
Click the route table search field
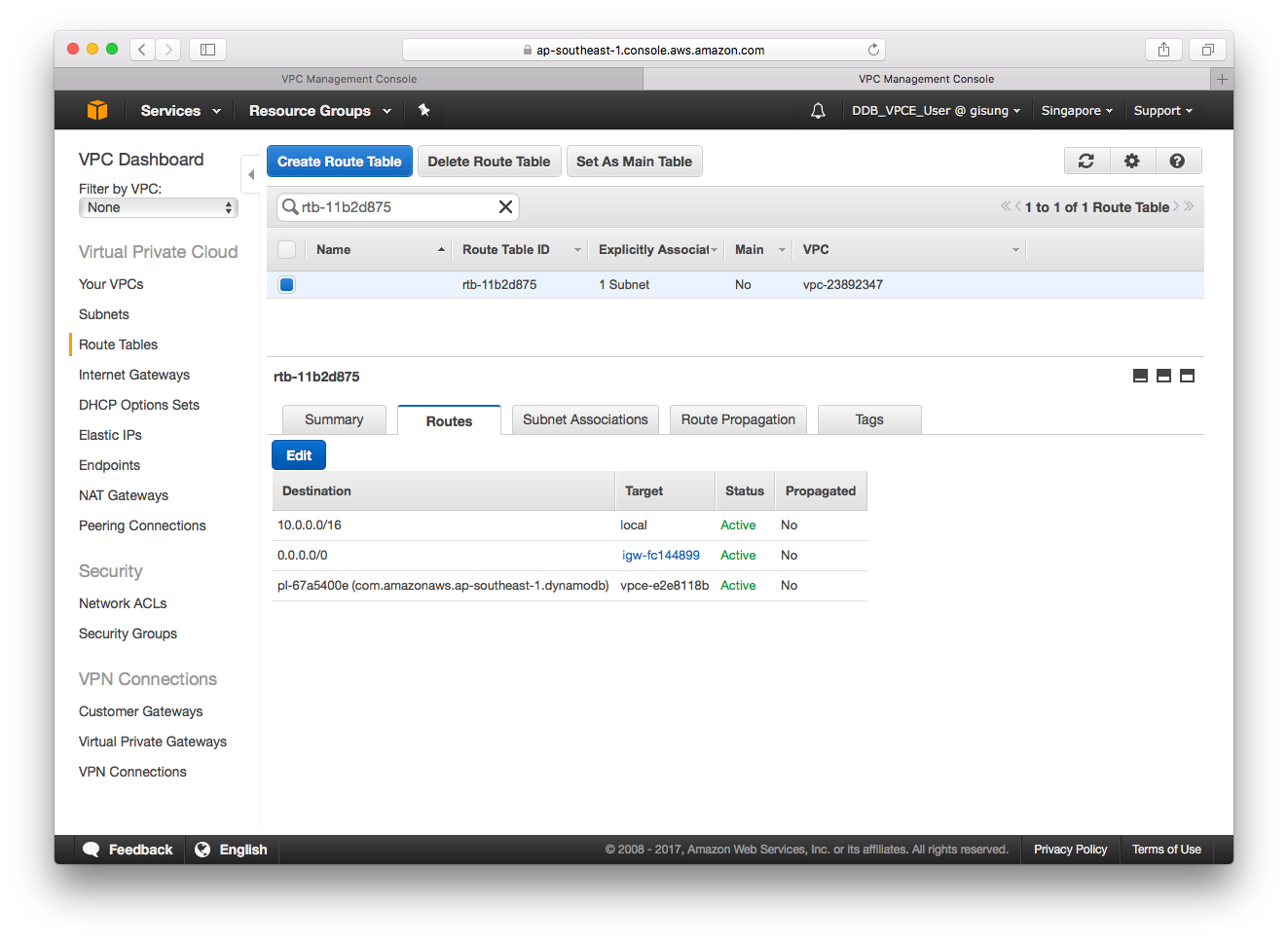click(398, 206)
